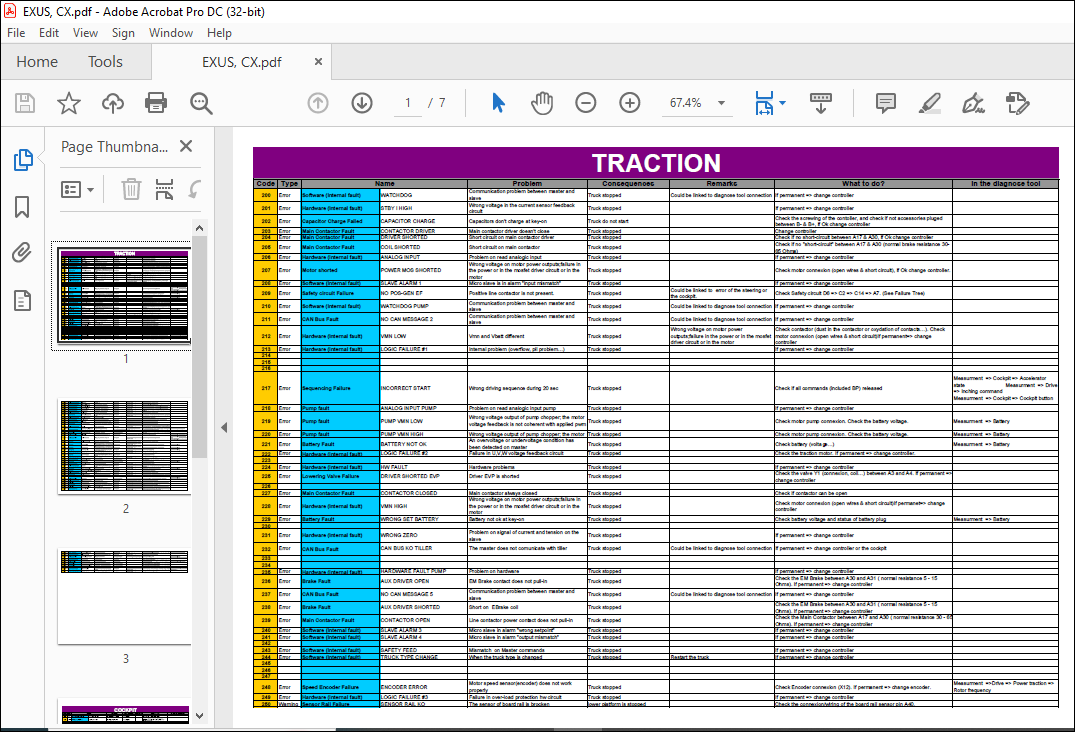Image resolution: width=1075 pixels, height=732 pixels.
Task: Click thumbnail scrollbar down arrow
Action: click(200, 716)
